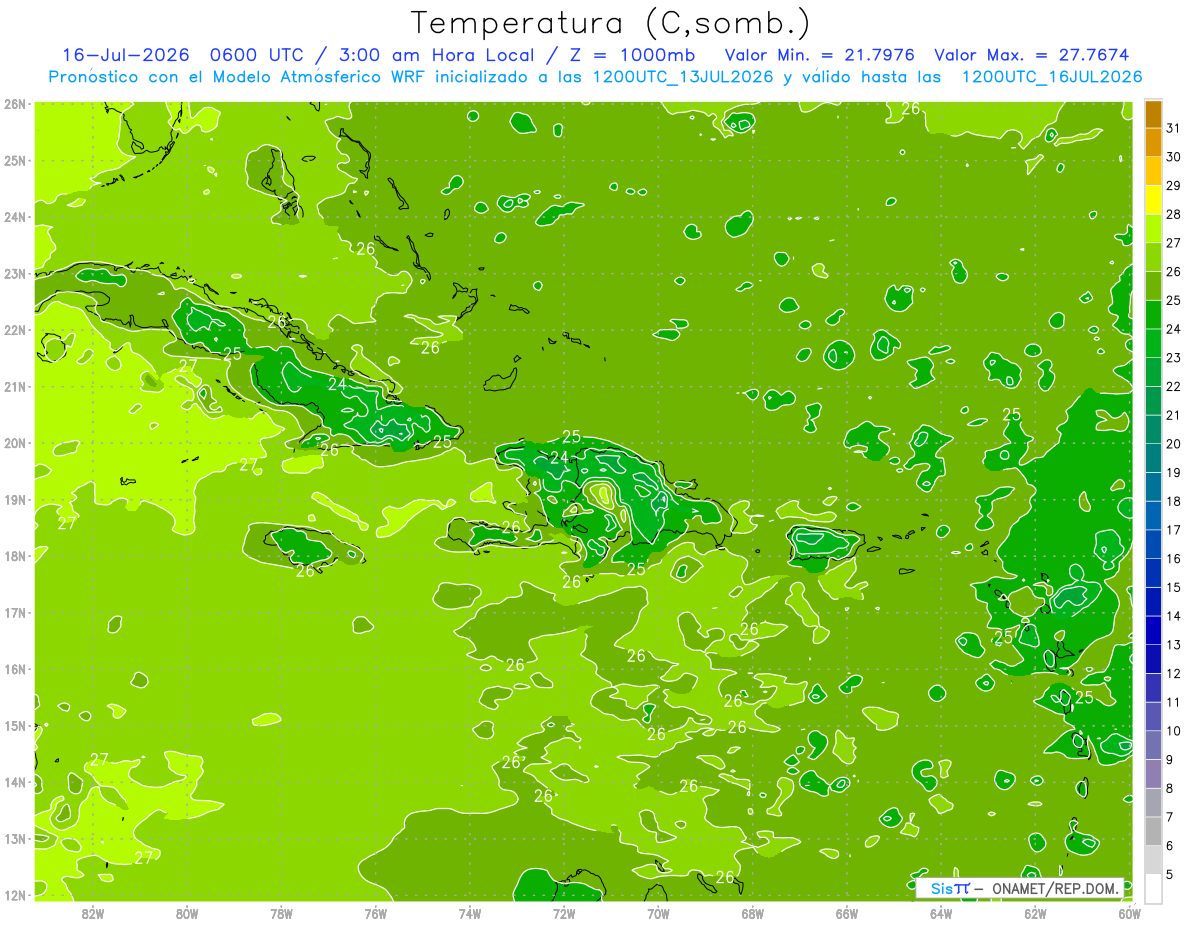Viewport: 1200px width, 927px height.
Task: Click '1200UTC_13JUL2026' initialization time text
Action: [683, 77]
